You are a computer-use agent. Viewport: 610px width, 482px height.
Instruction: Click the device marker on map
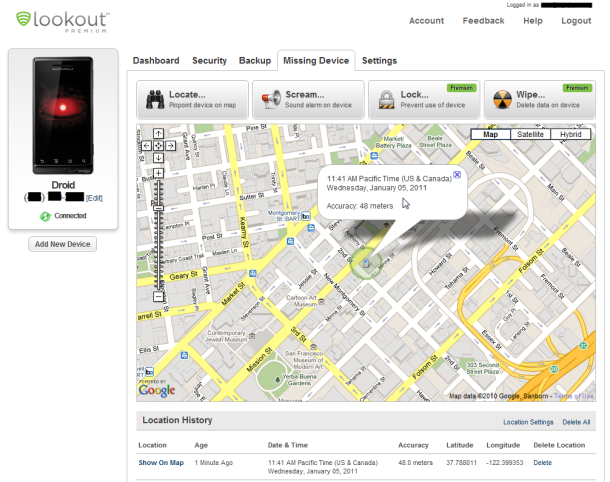click(x=366, y=263)
